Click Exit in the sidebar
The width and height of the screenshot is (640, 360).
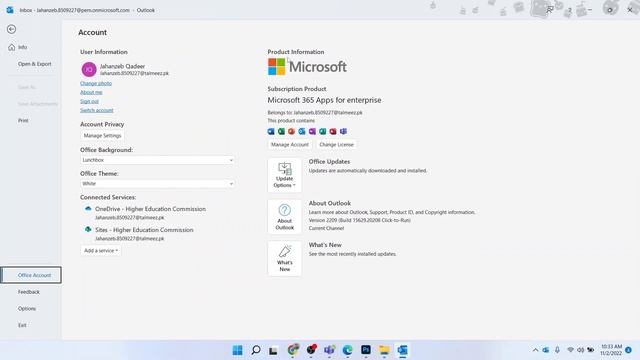(x=22, y=325)
